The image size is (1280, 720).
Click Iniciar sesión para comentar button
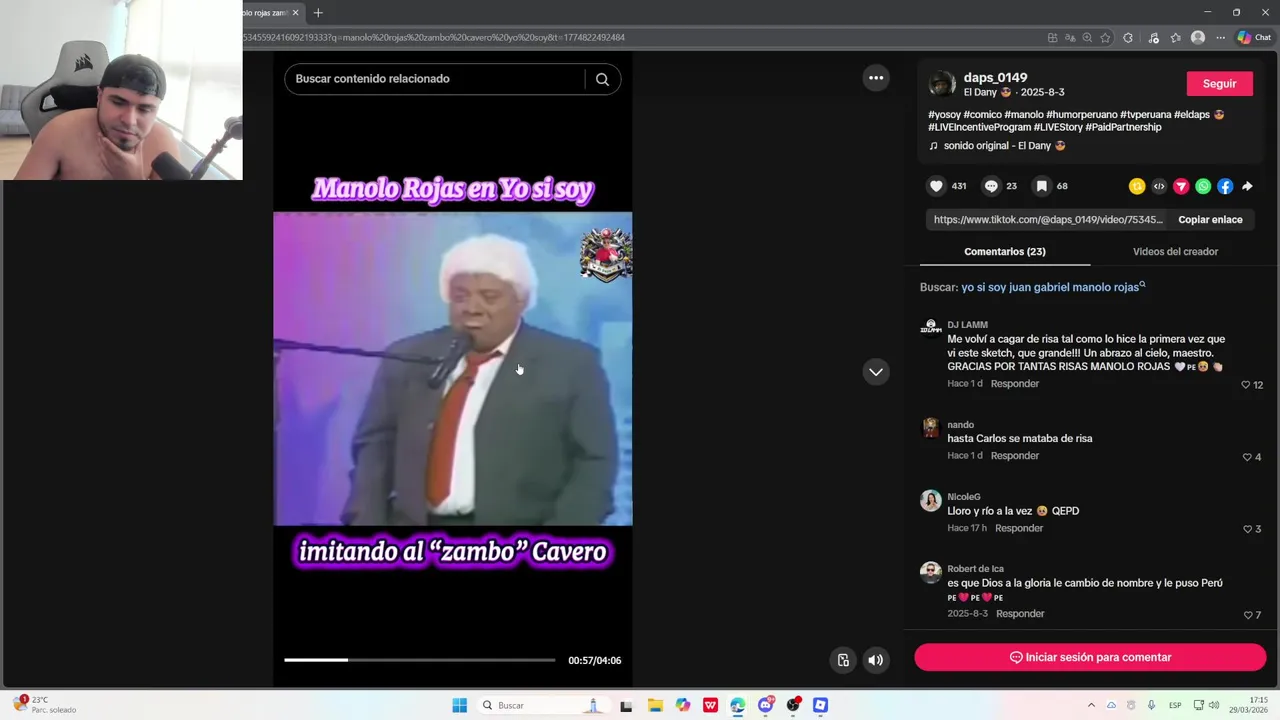pos(1090,657)
